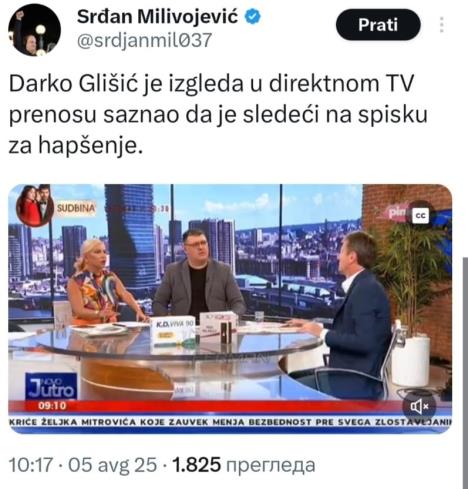Click the round promo picture in video corner
Screen dimensions: 468x489
35,206
